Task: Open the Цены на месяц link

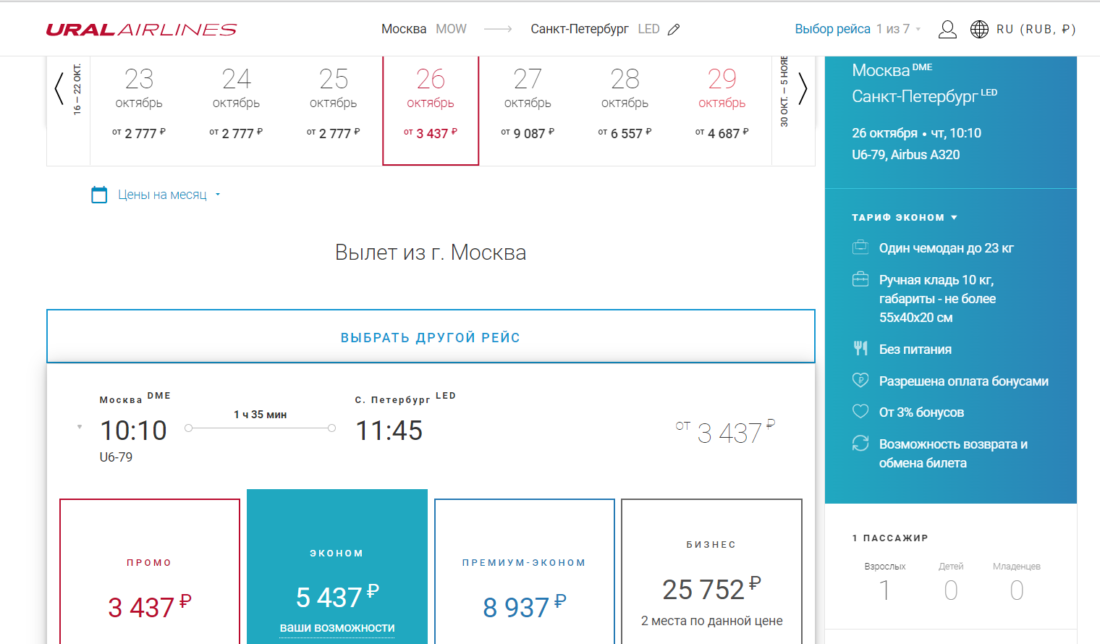Action: point(162,195)
